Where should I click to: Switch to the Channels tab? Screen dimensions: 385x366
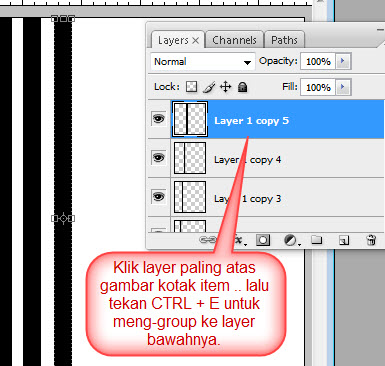coord(234,40)
